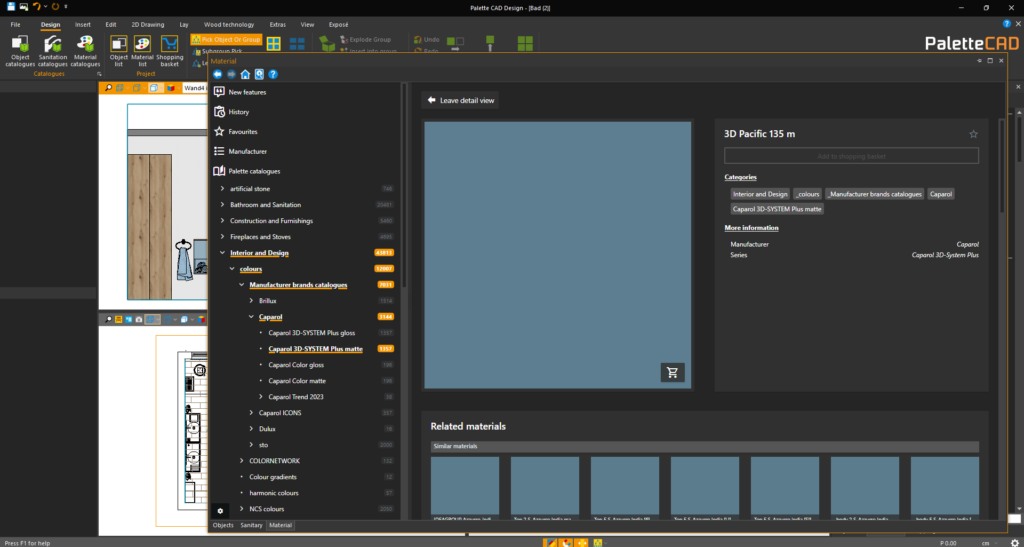Viewport: 1024px width, 547px height.
Task: Go to Material panel home
Action: tap(245, 74)
